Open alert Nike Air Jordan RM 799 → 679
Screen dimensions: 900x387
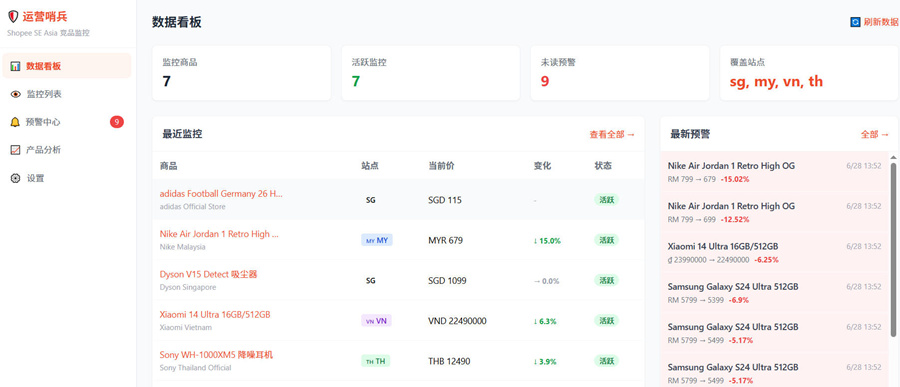point(775,172)
